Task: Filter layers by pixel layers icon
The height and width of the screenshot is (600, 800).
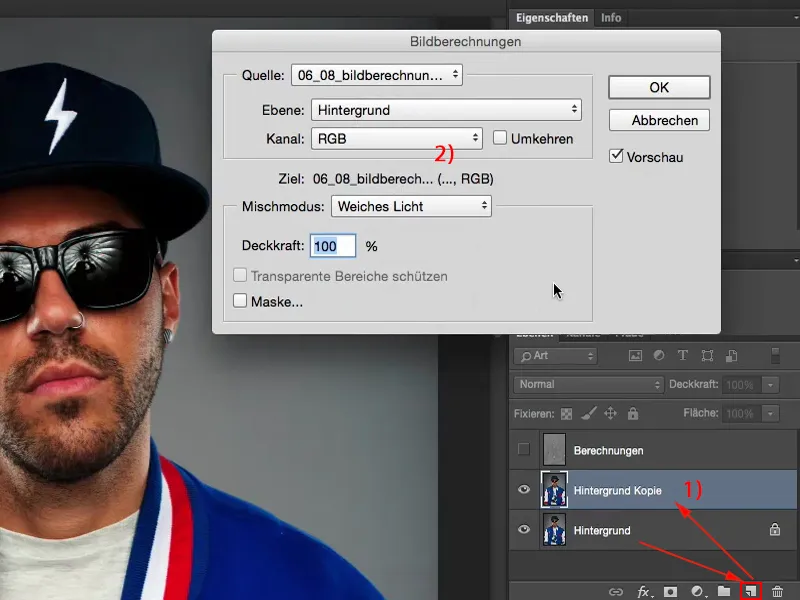Action: coord(635,356)
